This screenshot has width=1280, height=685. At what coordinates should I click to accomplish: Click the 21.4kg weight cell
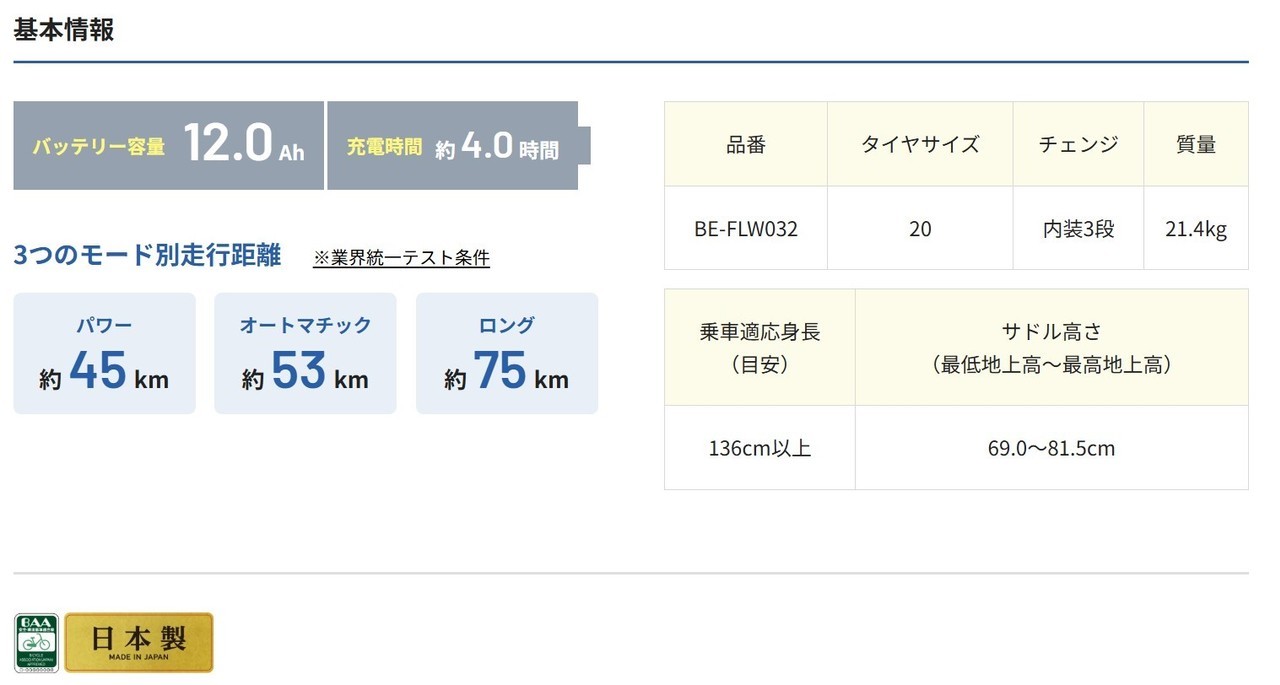(1196, 229)
